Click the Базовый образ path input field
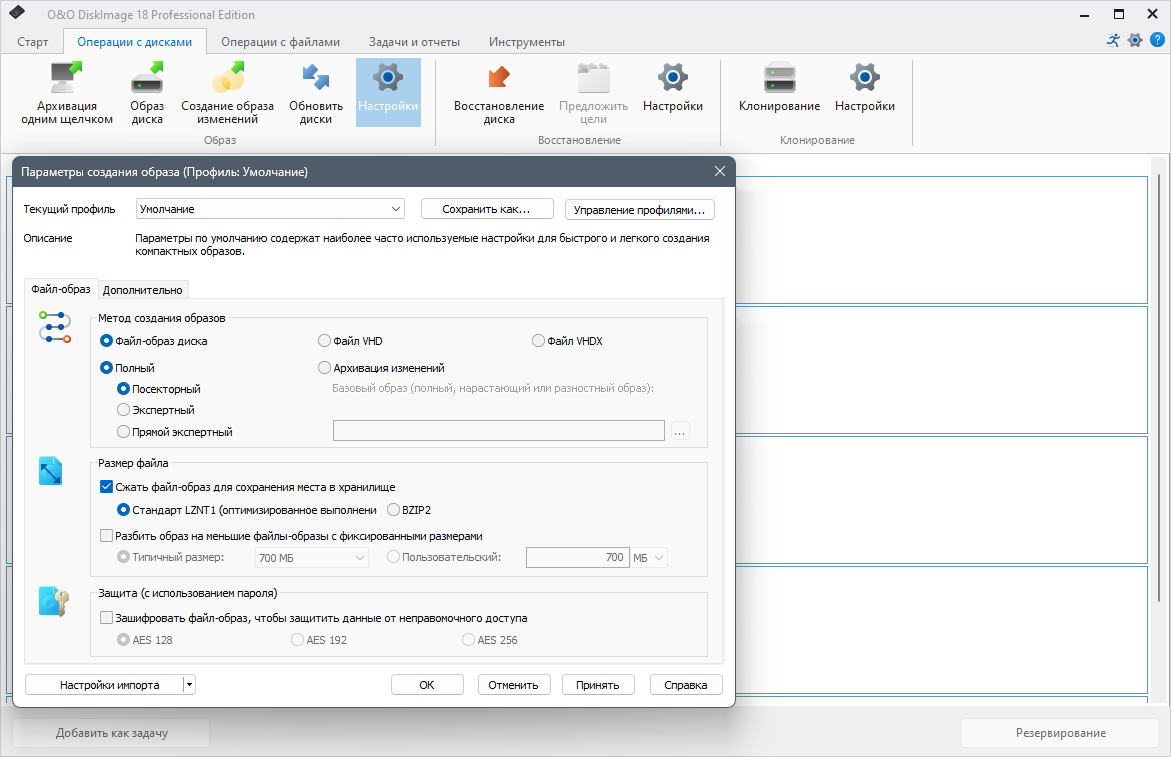 pos(498,431)
